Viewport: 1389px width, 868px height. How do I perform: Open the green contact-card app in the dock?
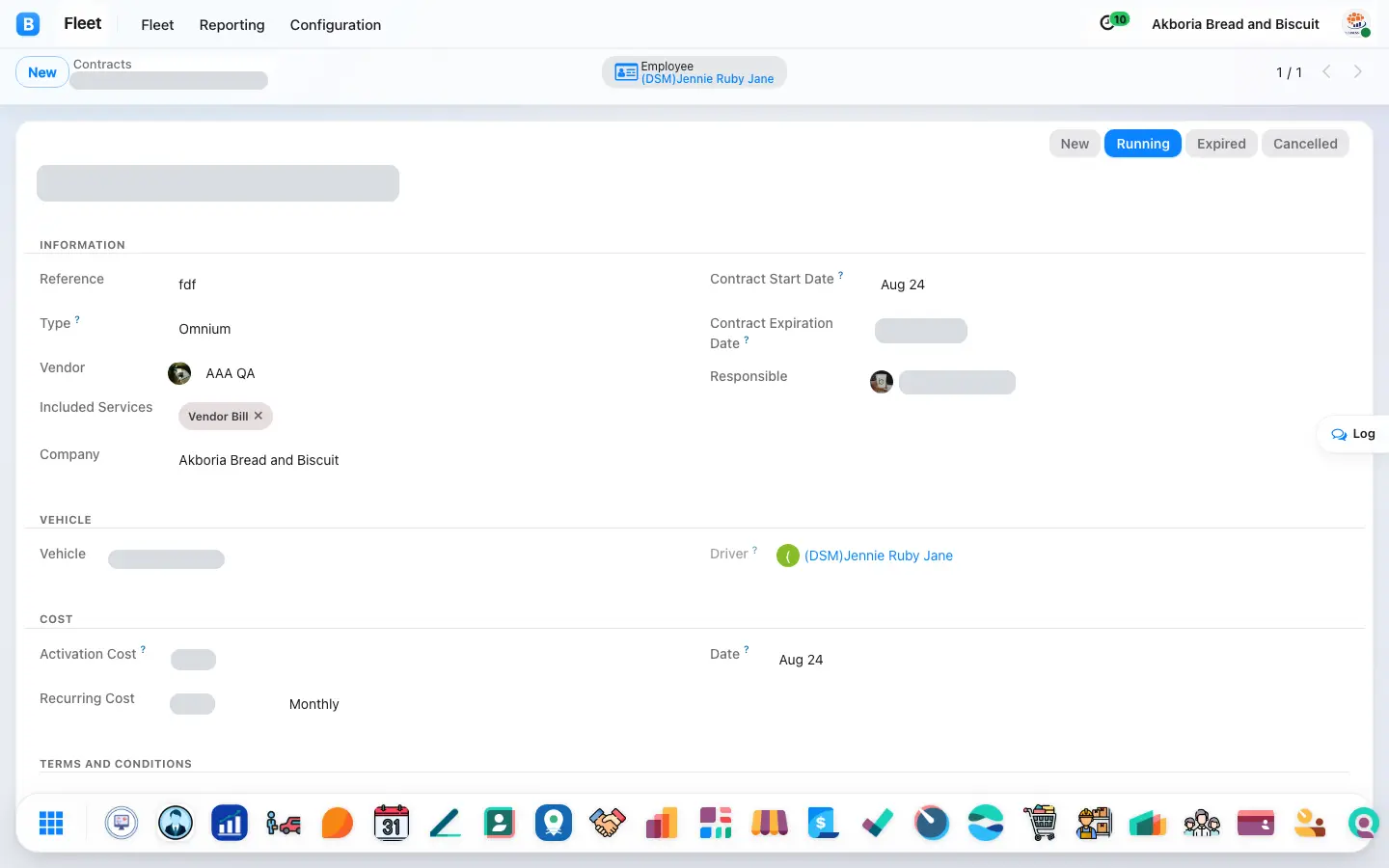(x=500, y=823)
